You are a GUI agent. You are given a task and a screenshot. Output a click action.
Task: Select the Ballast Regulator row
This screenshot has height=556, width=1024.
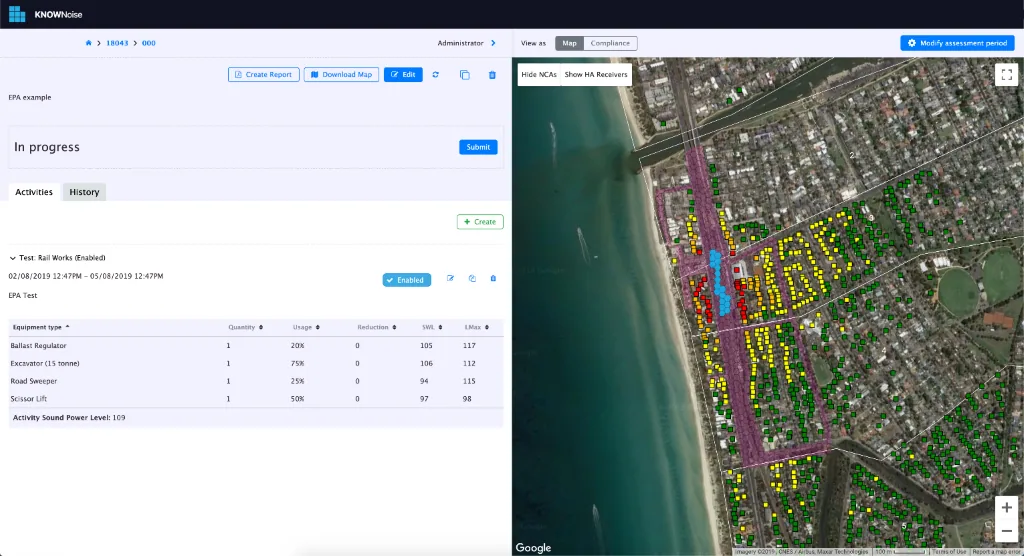tap(256, 346)
